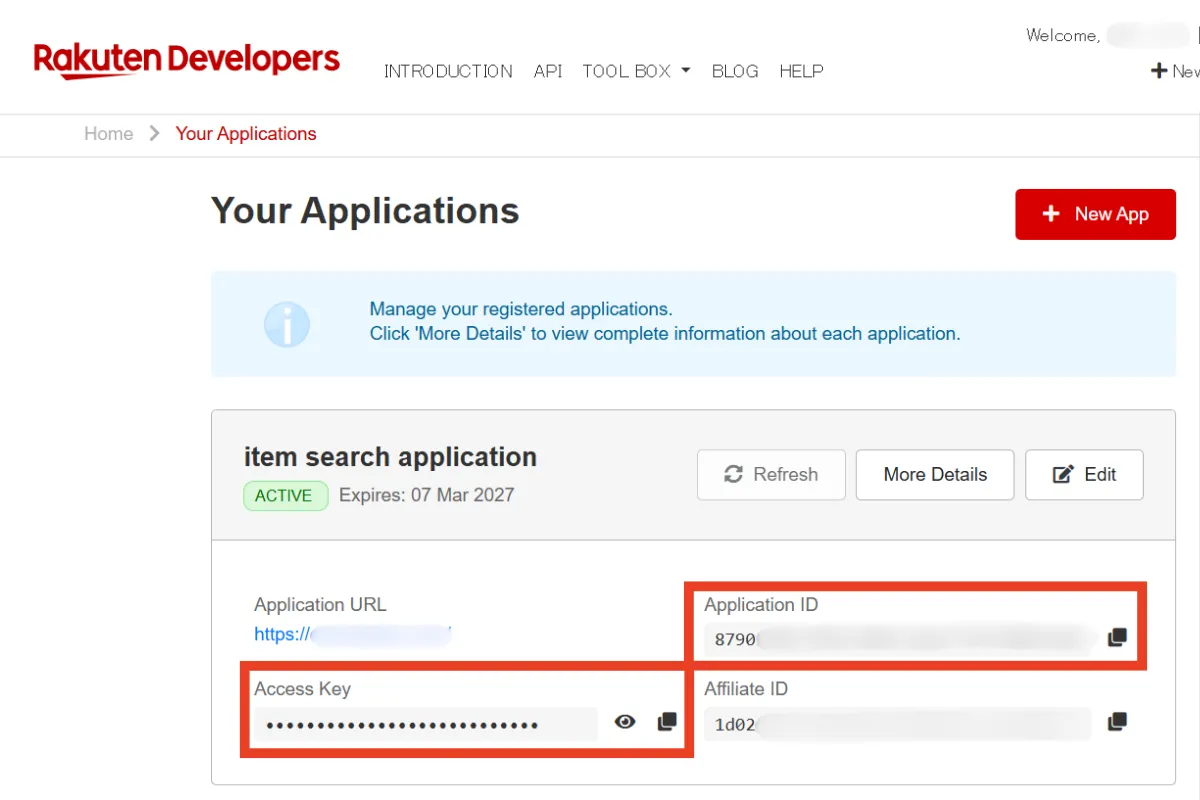
Task: View More Details of item search application
Action: (x=935, y=475)
